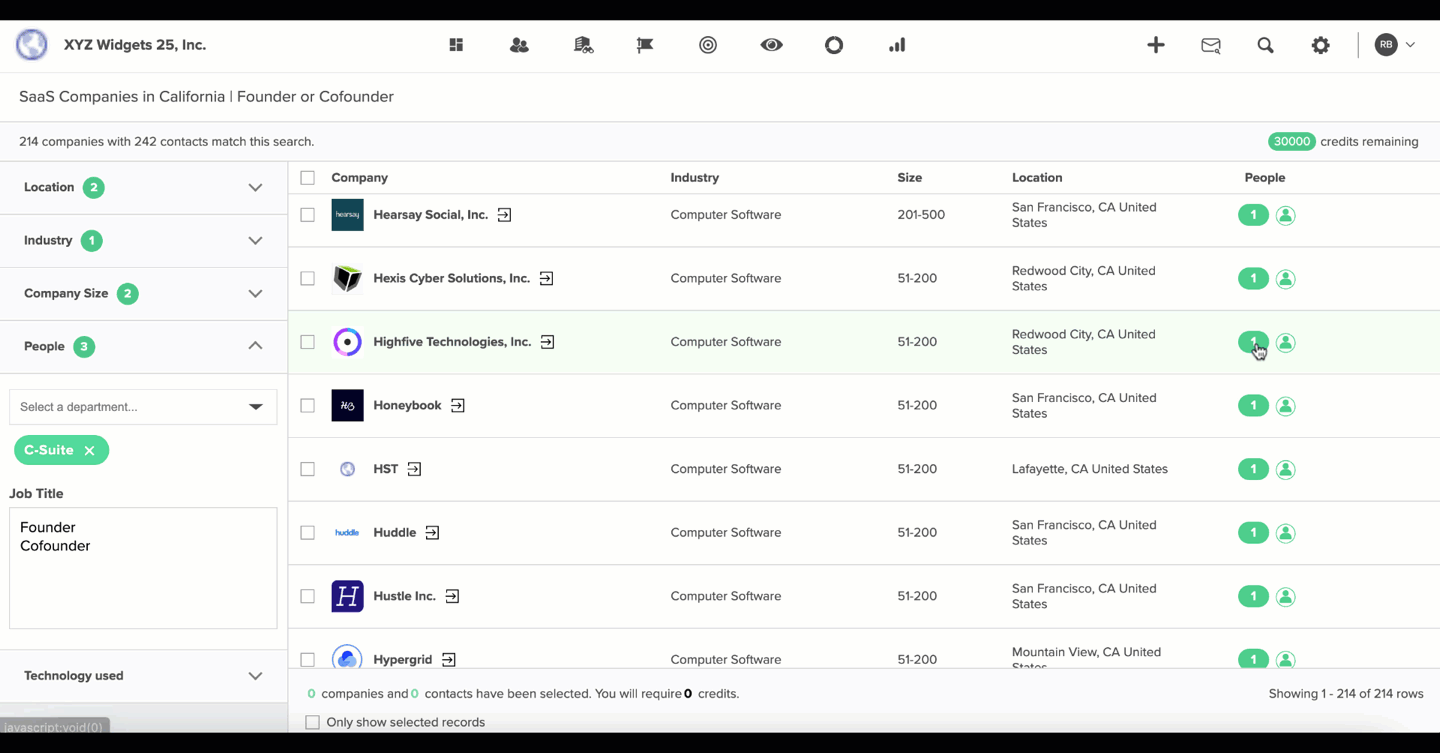
Task: Open the flag icon in top navigation
Action: click(x=645, y=45)
